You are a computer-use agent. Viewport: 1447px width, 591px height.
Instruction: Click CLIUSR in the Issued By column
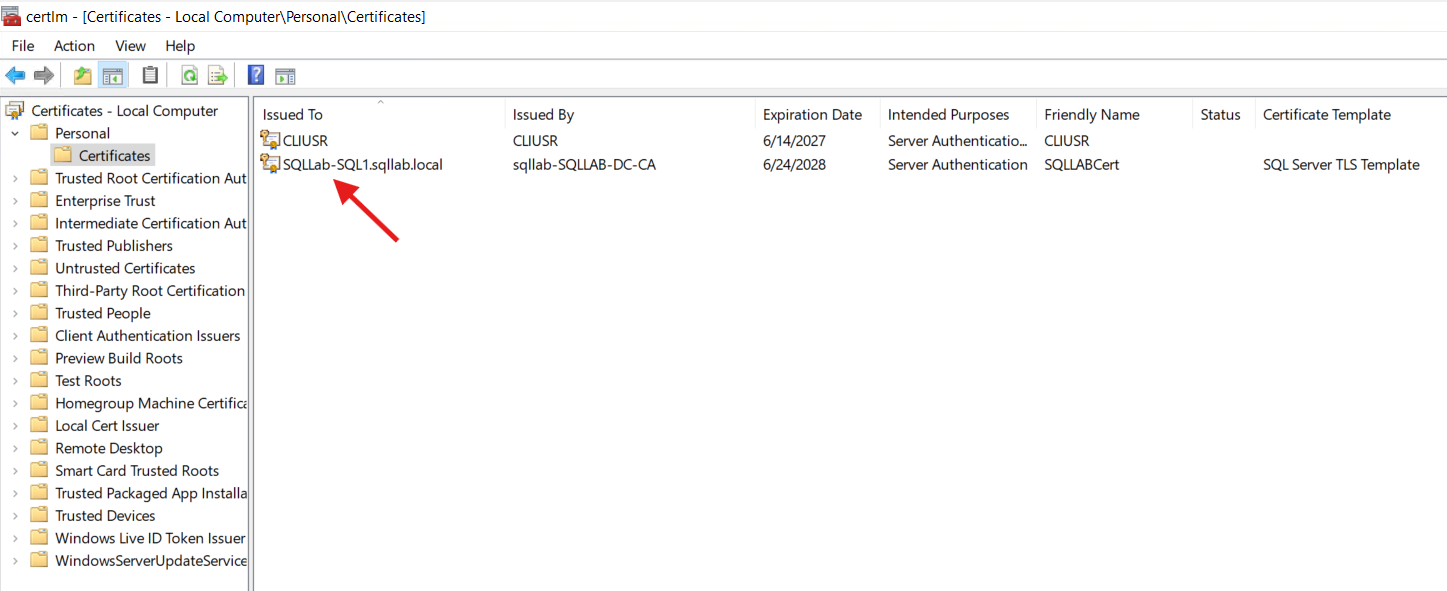(535, 140)
